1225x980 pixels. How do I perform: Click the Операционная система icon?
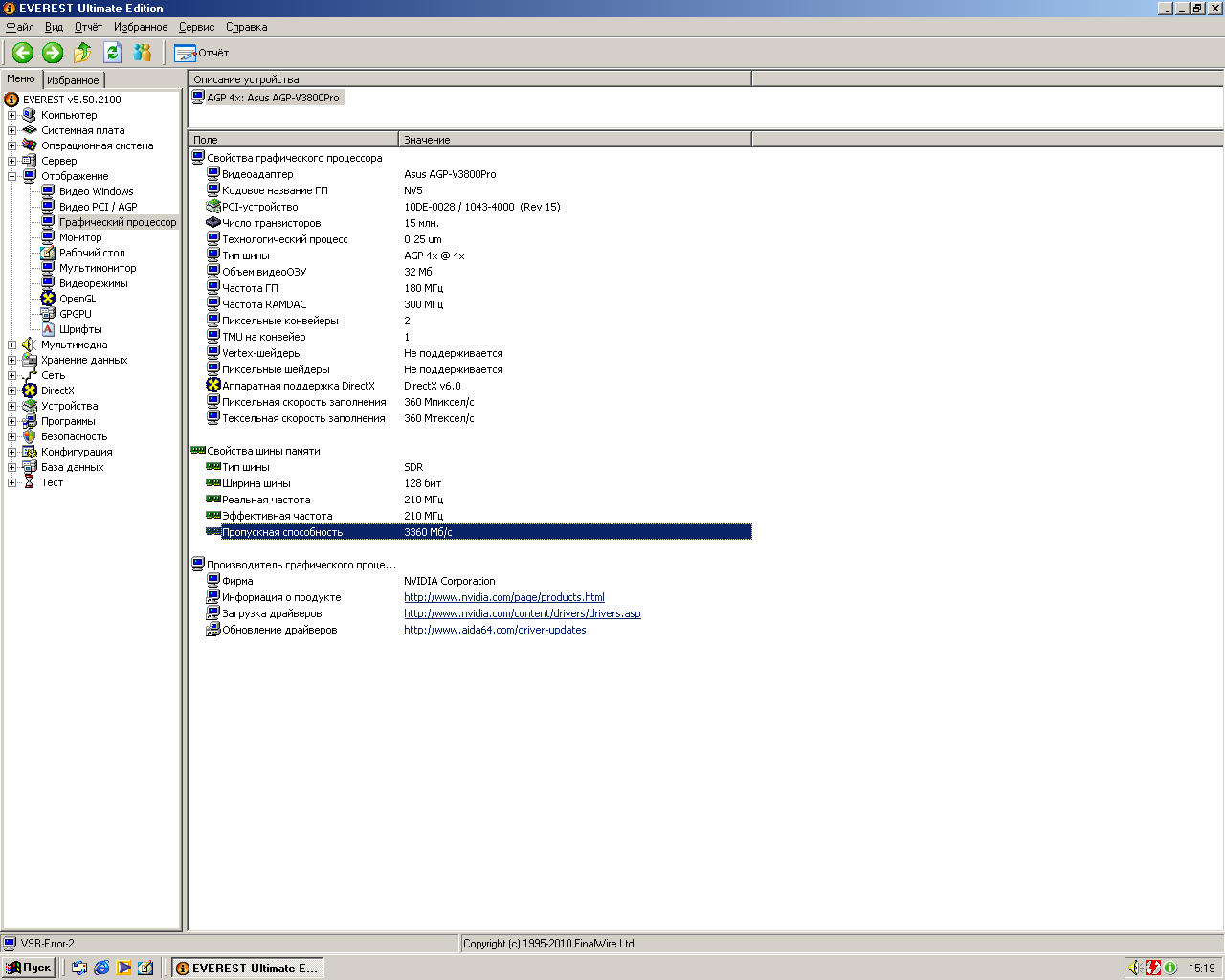point(30,145)
